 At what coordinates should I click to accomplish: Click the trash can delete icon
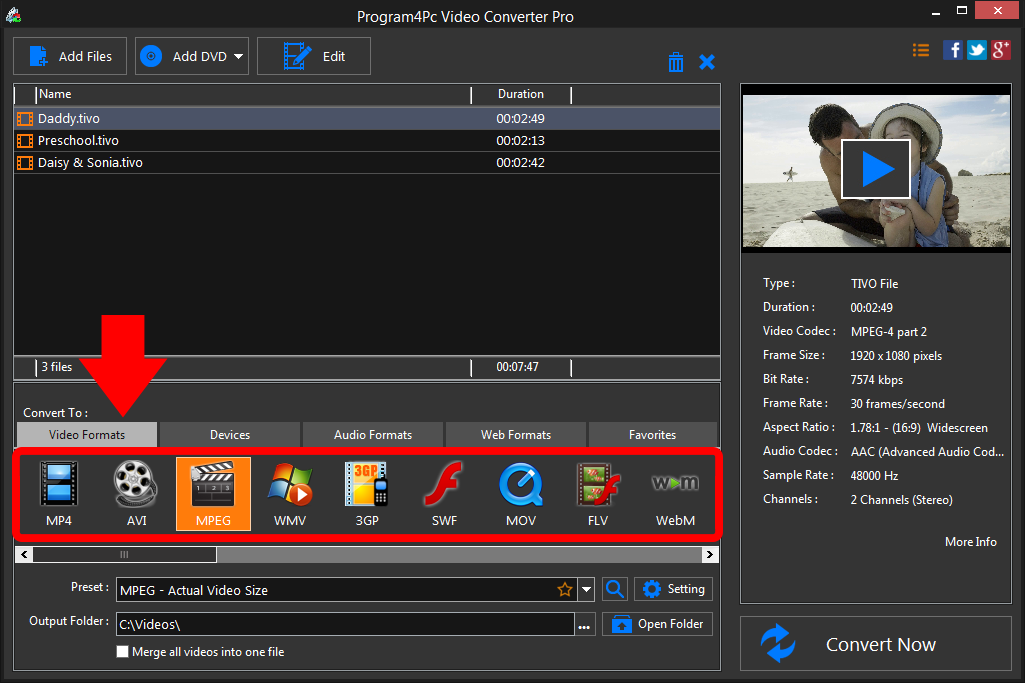click(x=676, y=62)
